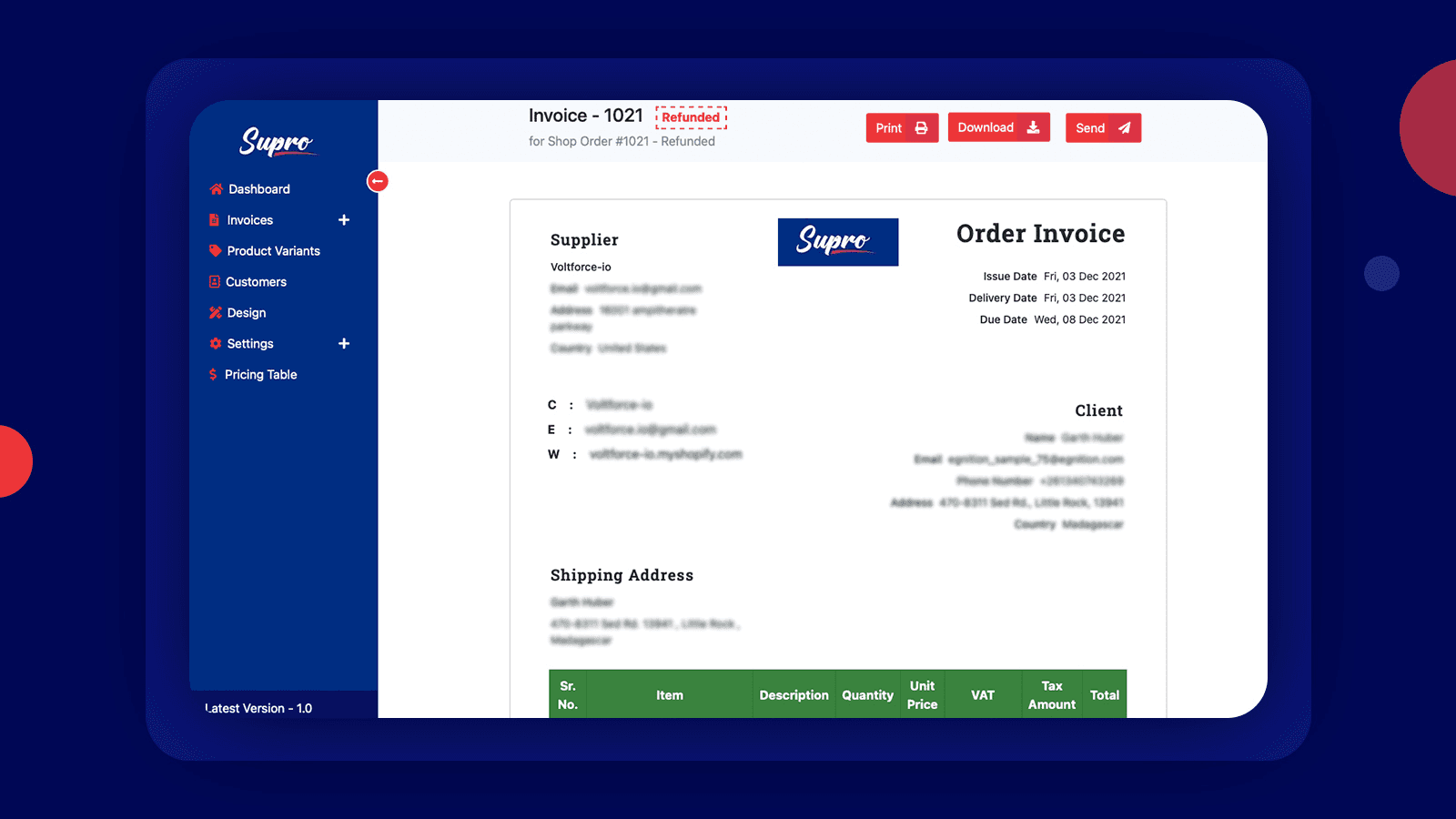Screen dimensions: 1456x819
Task: Open Customers via the contact icon
Action: tap(213, 281)
